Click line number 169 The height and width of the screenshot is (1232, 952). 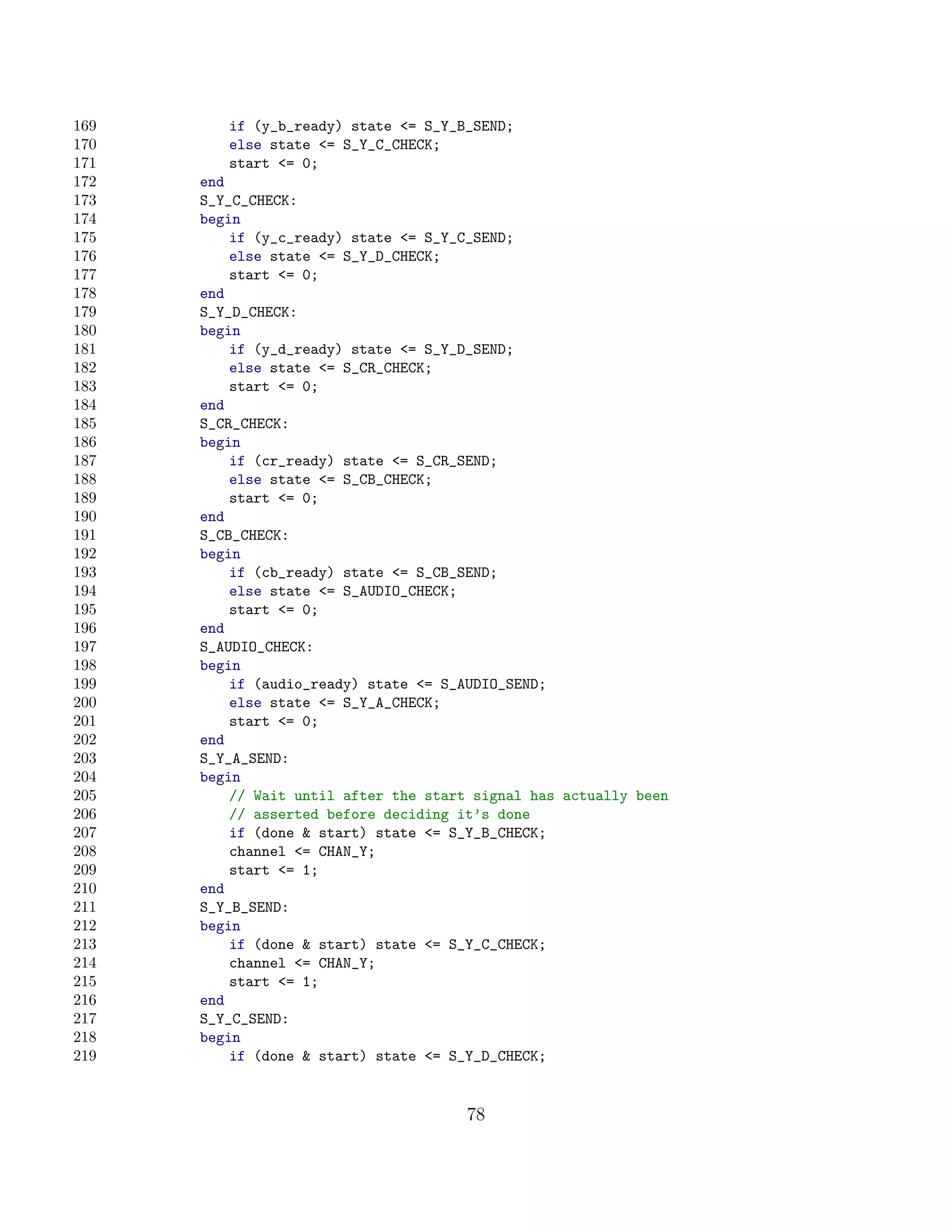[85, 126]
